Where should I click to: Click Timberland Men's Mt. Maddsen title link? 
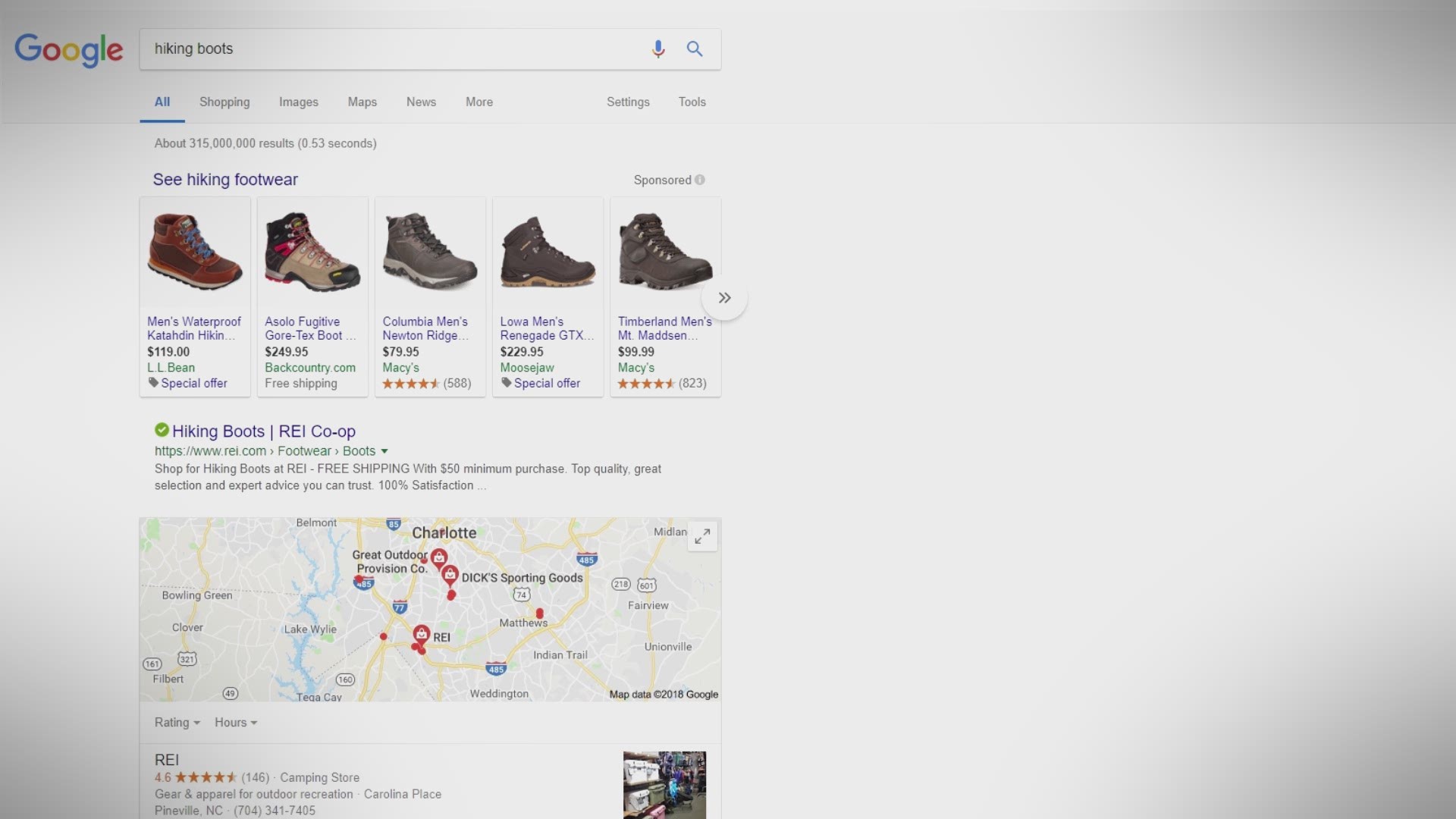coord(665,328)
